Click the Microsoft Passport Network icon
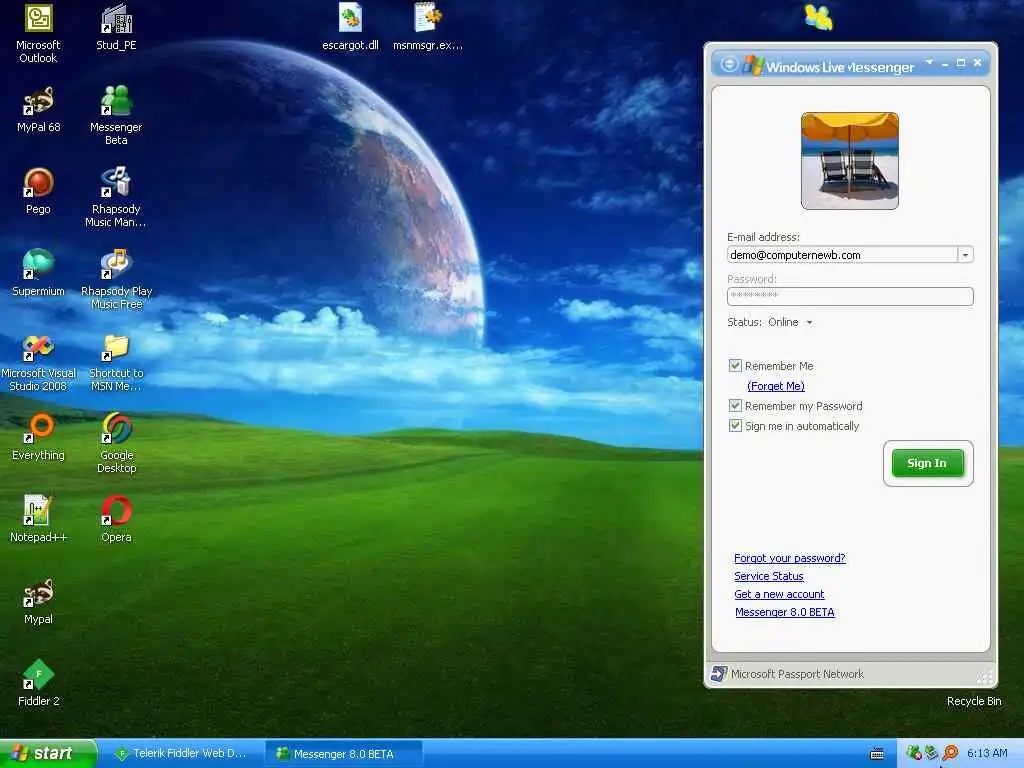This screenshot has height=768, width=1024. tap(719, 674)
